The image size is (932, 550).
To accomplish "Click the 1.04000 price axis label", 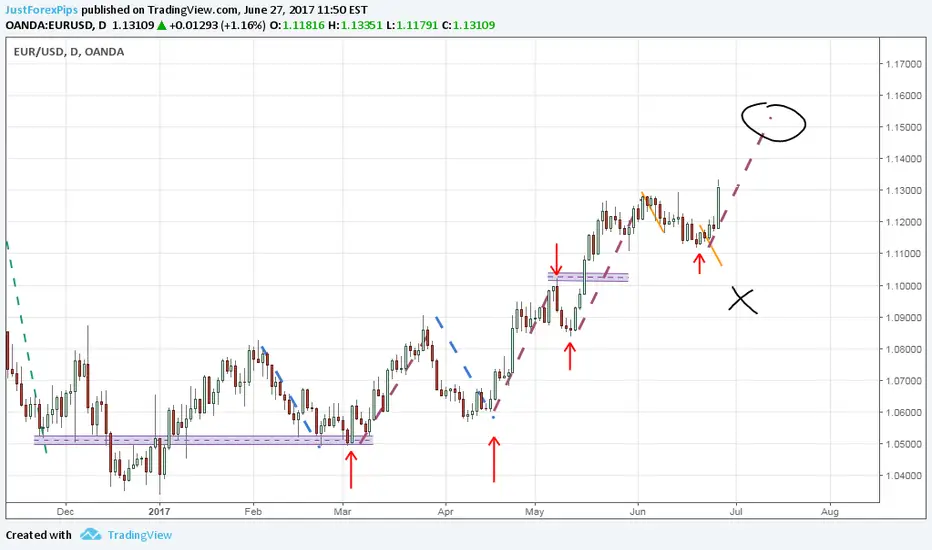I will [903, 475].
